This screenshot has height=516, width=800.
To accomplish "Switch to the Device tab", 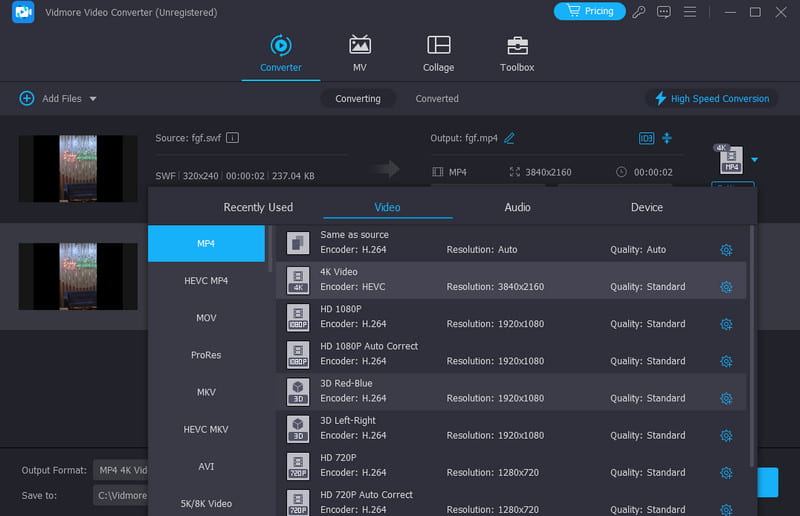I will 646,207.
